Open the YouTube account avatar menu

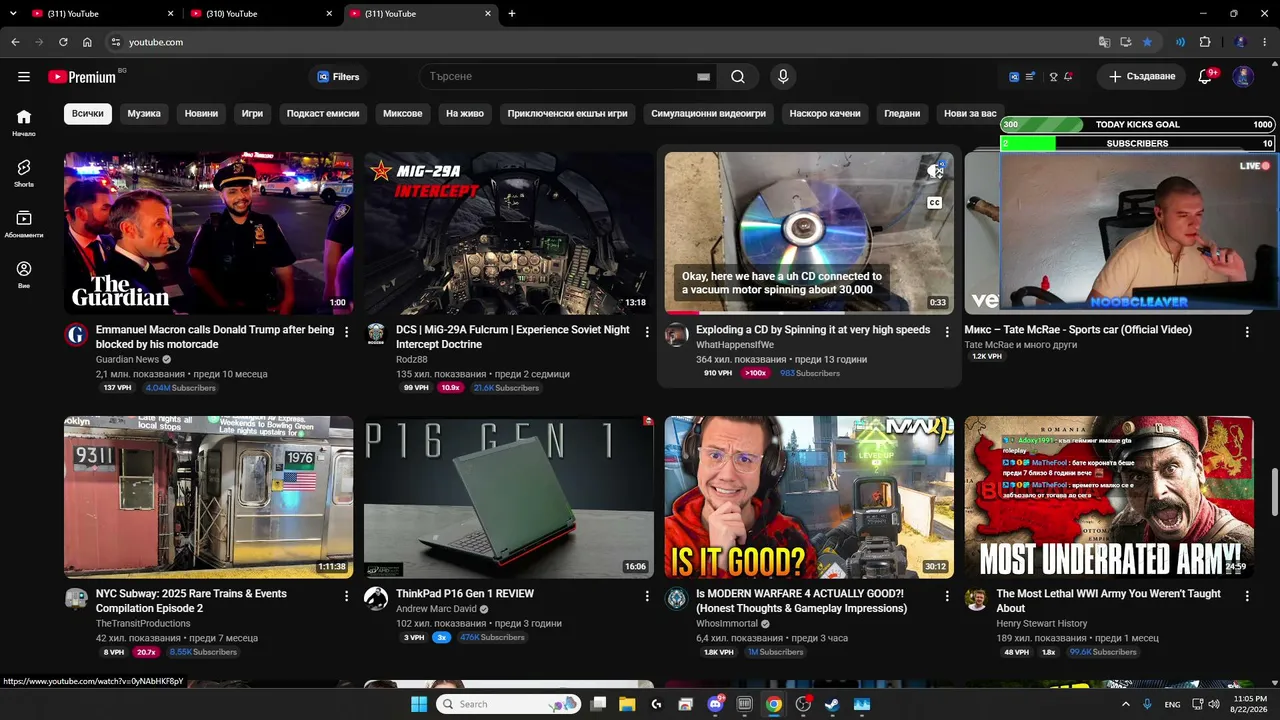tap(1243, 77)
